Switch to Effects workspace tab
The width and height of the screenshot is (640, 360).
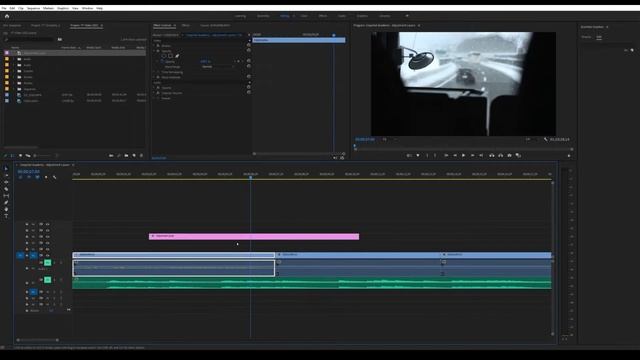[323, 16]
